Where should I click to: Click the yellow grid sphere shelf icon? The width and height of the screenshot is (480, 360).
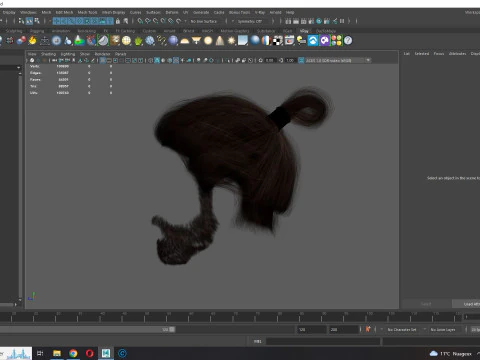tap(126, 41)
